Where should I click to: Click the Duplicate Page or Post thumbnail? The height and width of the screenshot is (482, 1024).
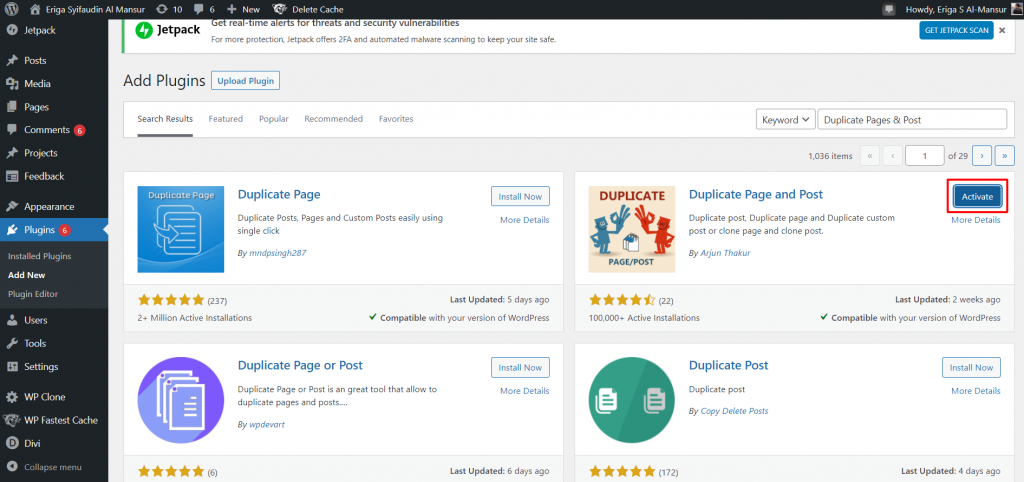181,400
